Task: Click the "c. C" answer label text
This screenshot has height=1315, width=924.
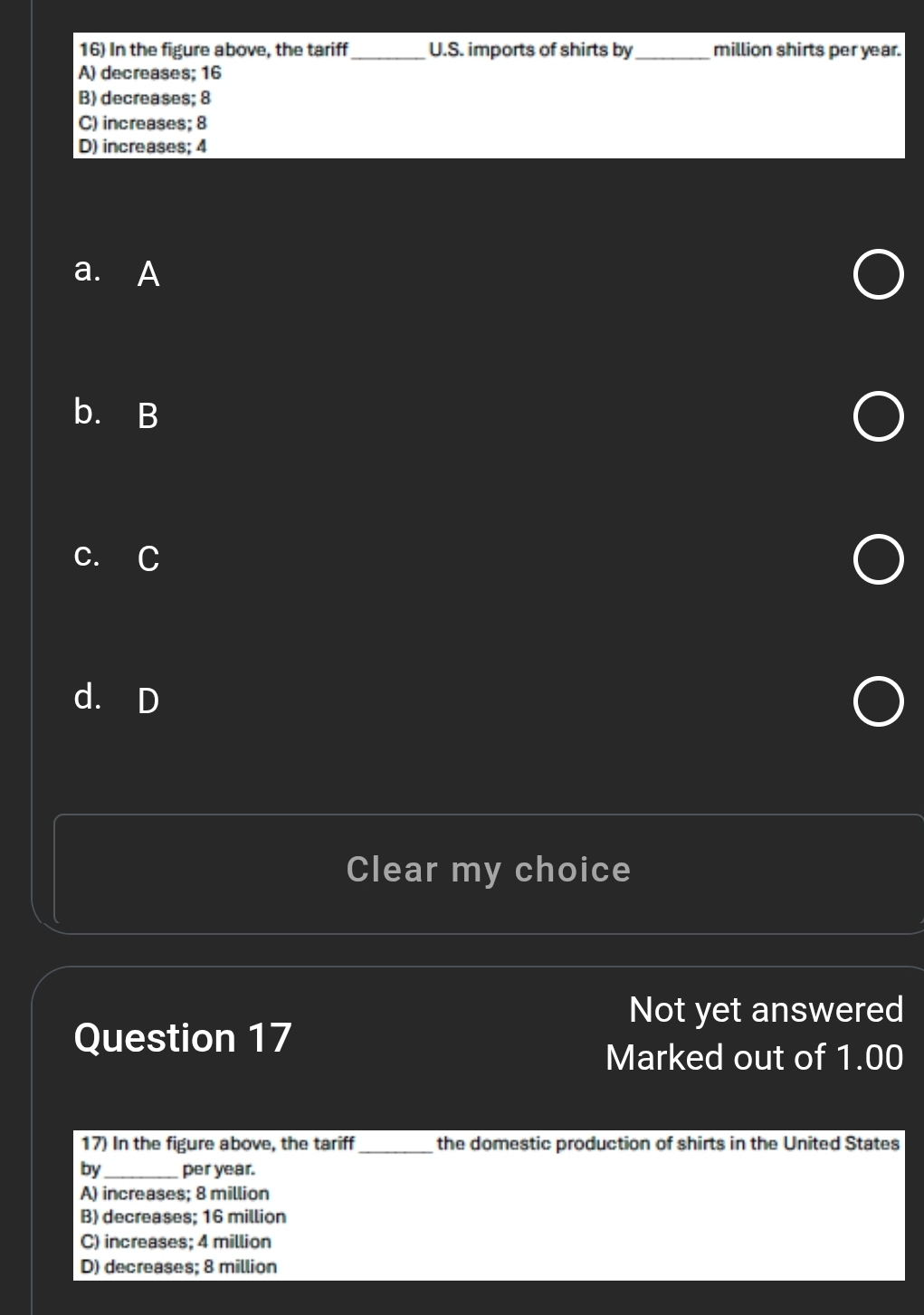Action: (117, 557)
